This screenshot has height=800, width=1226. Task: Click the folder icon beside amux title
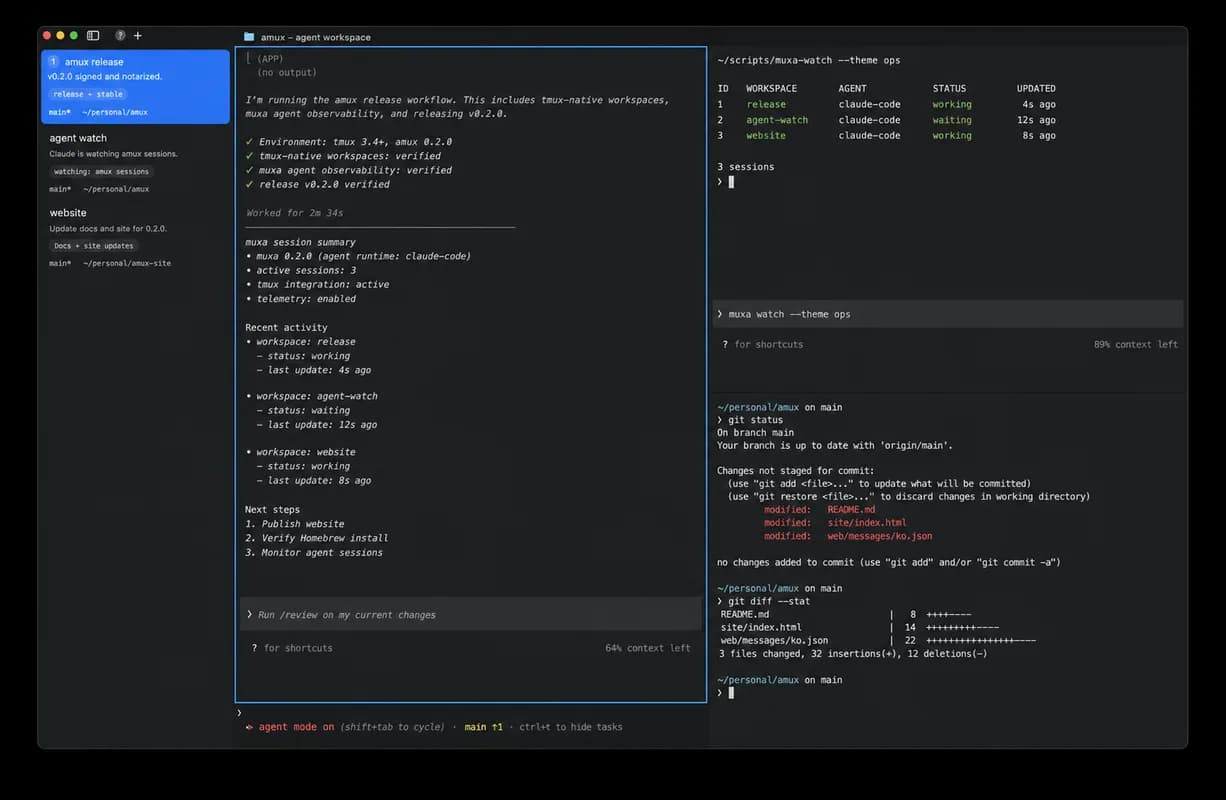coord(249,37)
